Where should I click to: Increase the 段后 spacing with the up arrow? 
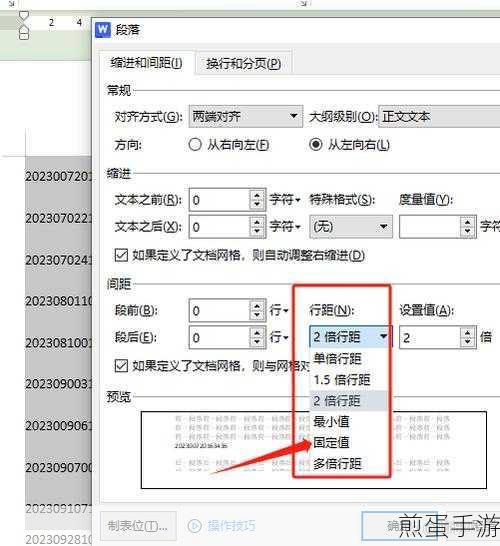pyautogui.click(x=257, y=332)
